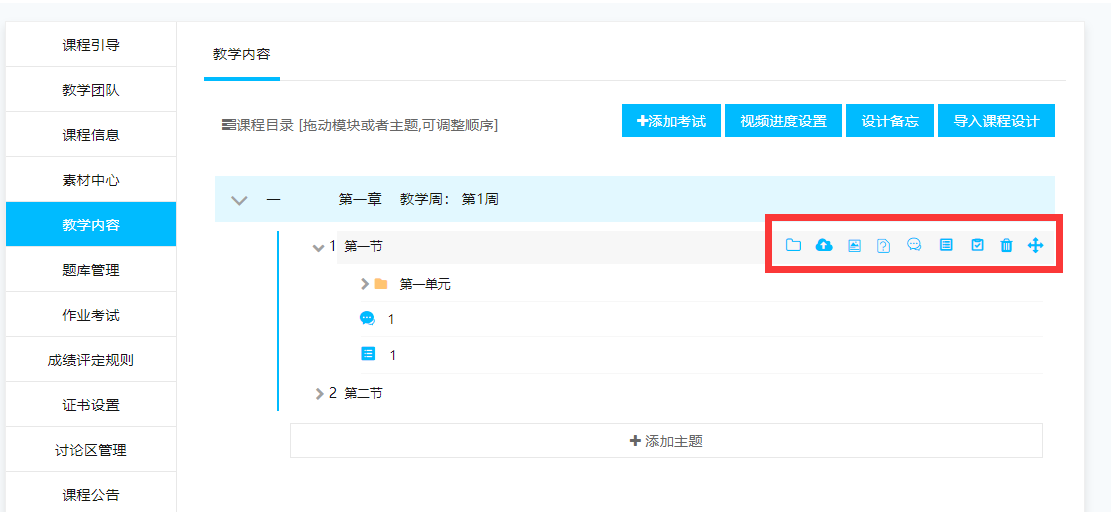Screen dimensions: 1111x512
Task: Expand the 第二节 section arrow
Action: tap(319, 394)
